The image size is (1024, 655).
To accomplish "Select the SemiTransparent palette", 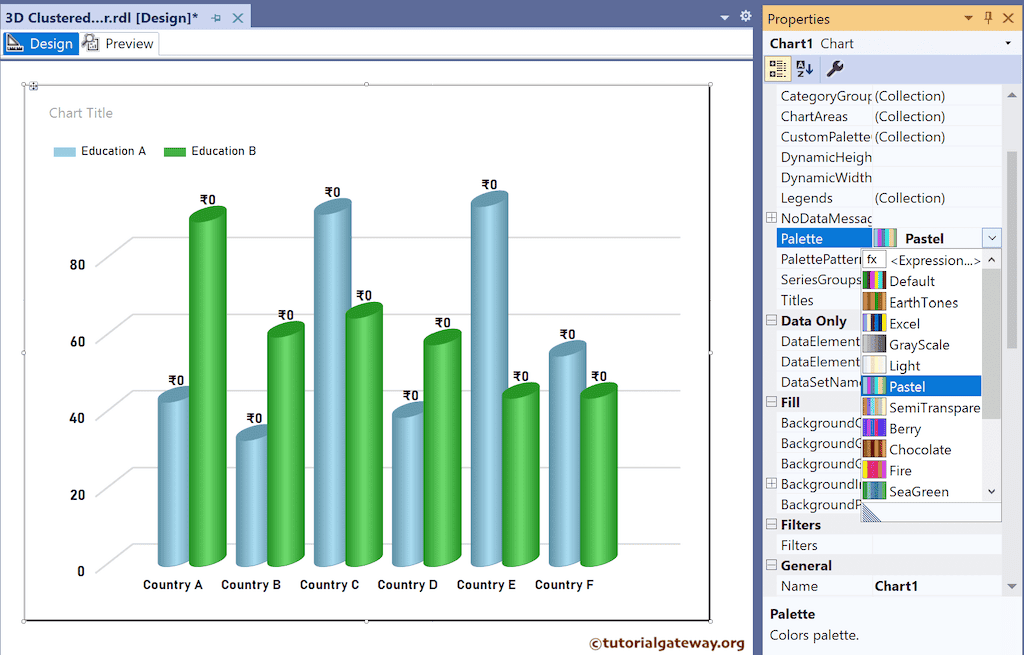I will (921, 407).
